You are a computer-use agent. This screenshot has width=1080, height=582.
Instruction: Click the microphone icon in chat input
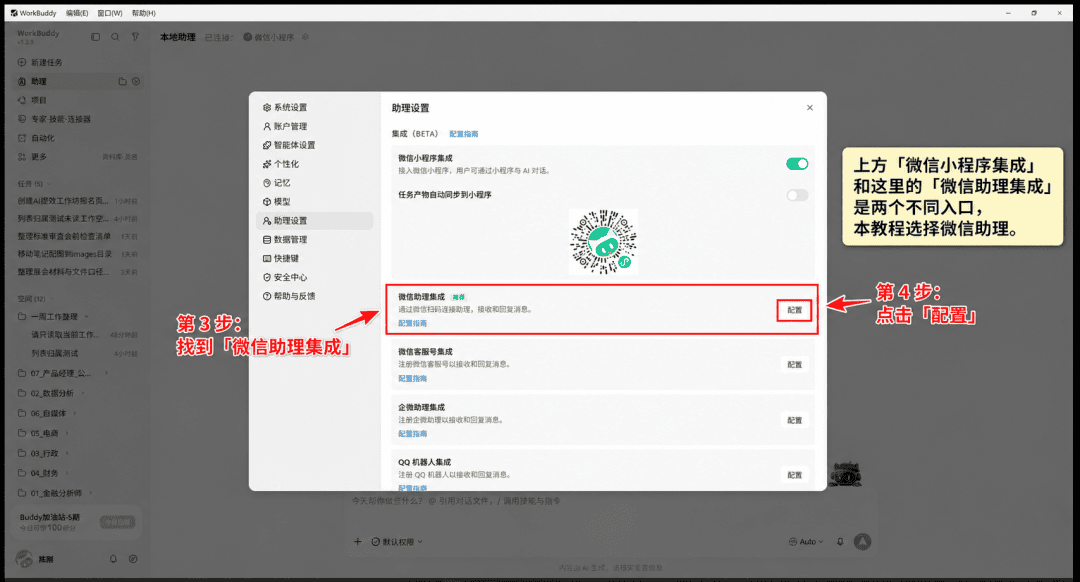click(x=840, y=541)
